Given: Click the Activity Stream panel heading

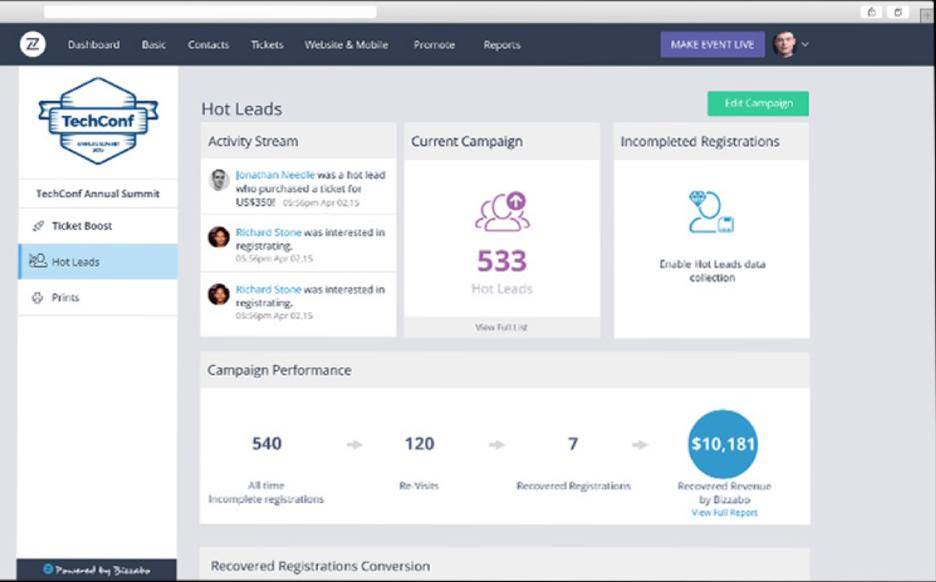Looking at the screenshot, I should point(253,141).
